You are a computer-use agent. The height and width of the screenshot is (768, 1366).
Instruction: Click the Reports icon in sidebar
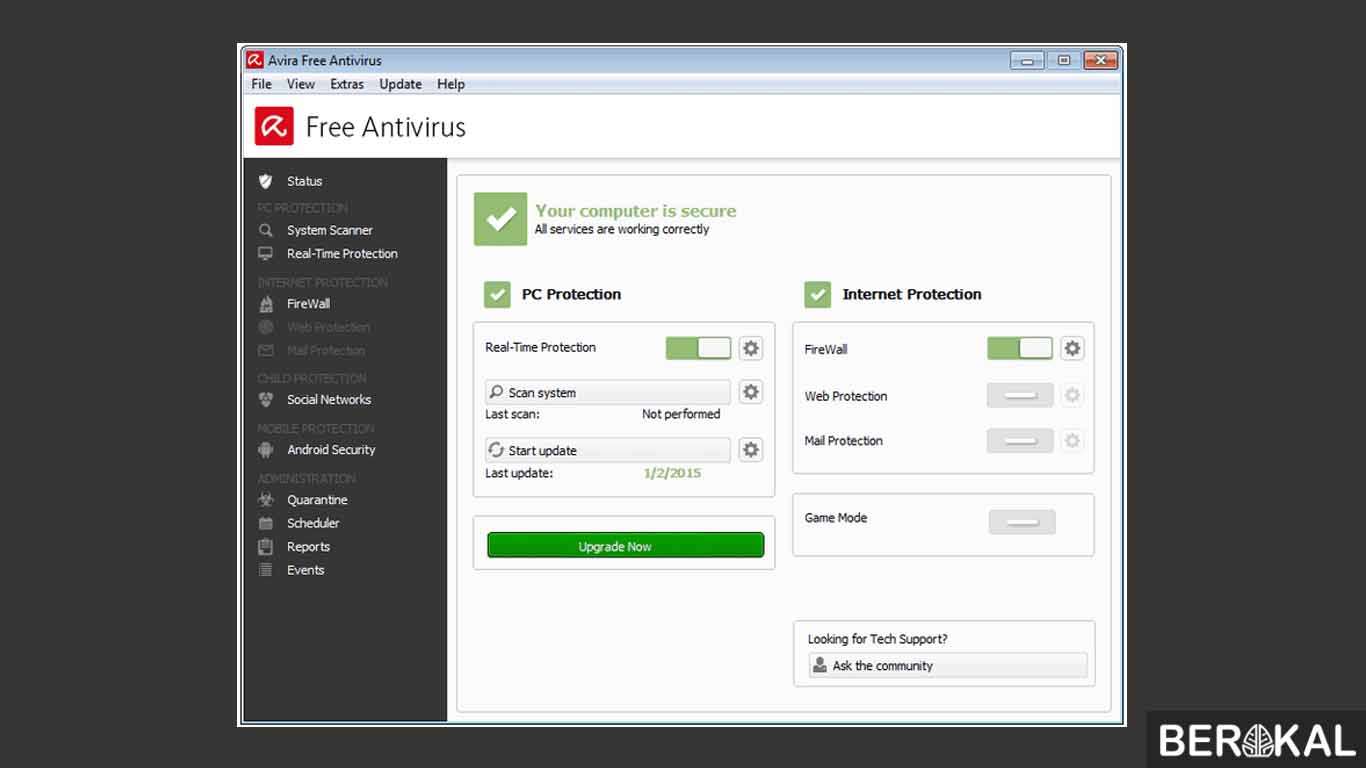tap(265, 547)
